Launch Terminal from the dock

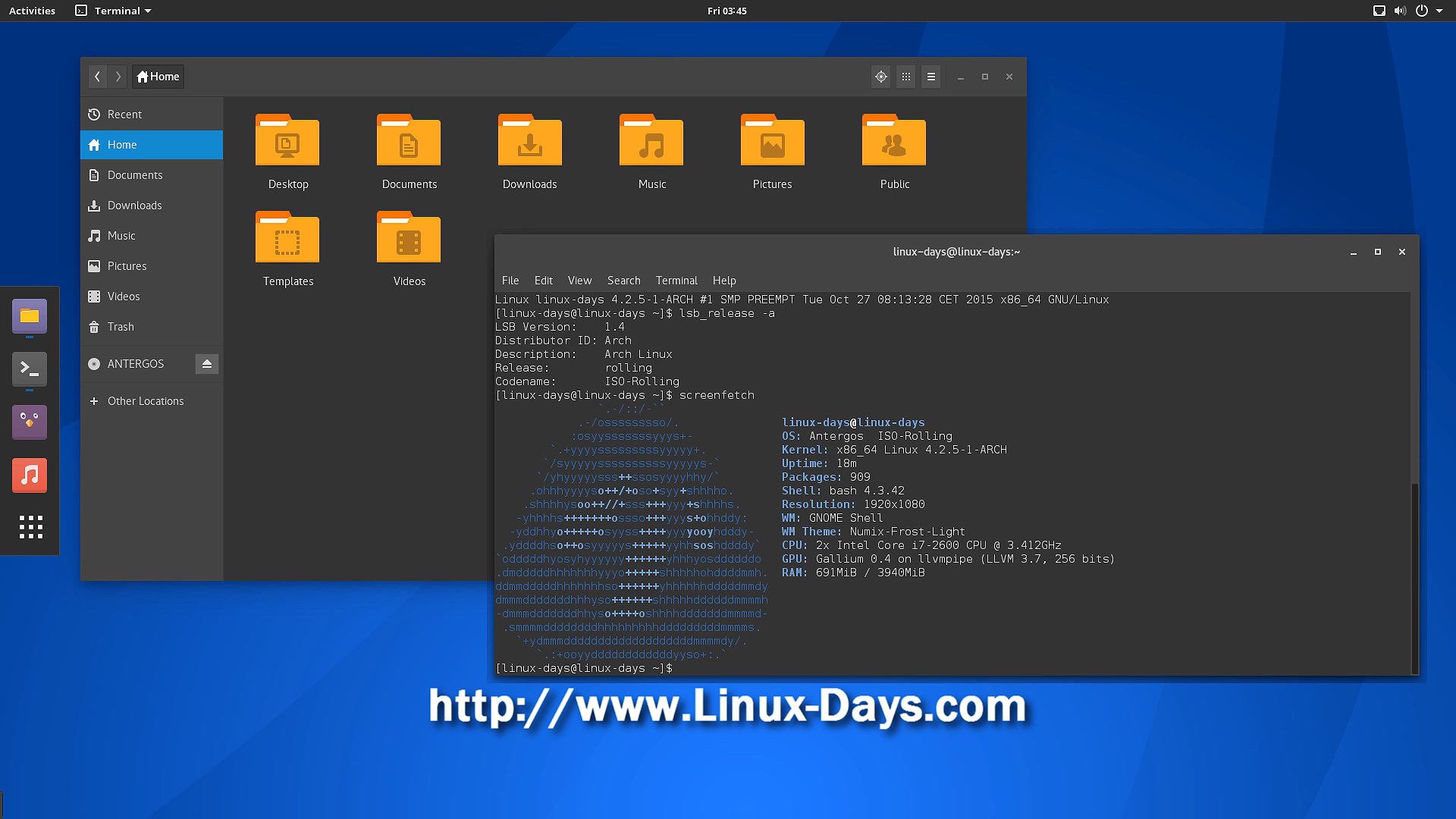coord(30,369)
